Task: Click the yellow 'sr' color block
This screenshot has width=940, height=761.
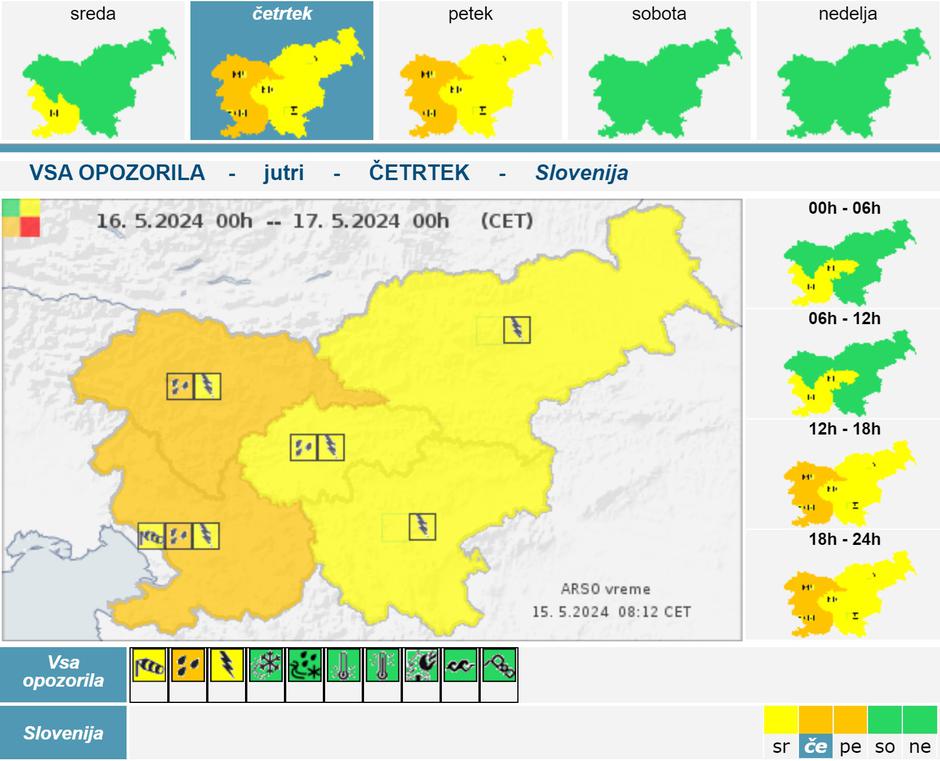Action: click(x=780, y=721)
